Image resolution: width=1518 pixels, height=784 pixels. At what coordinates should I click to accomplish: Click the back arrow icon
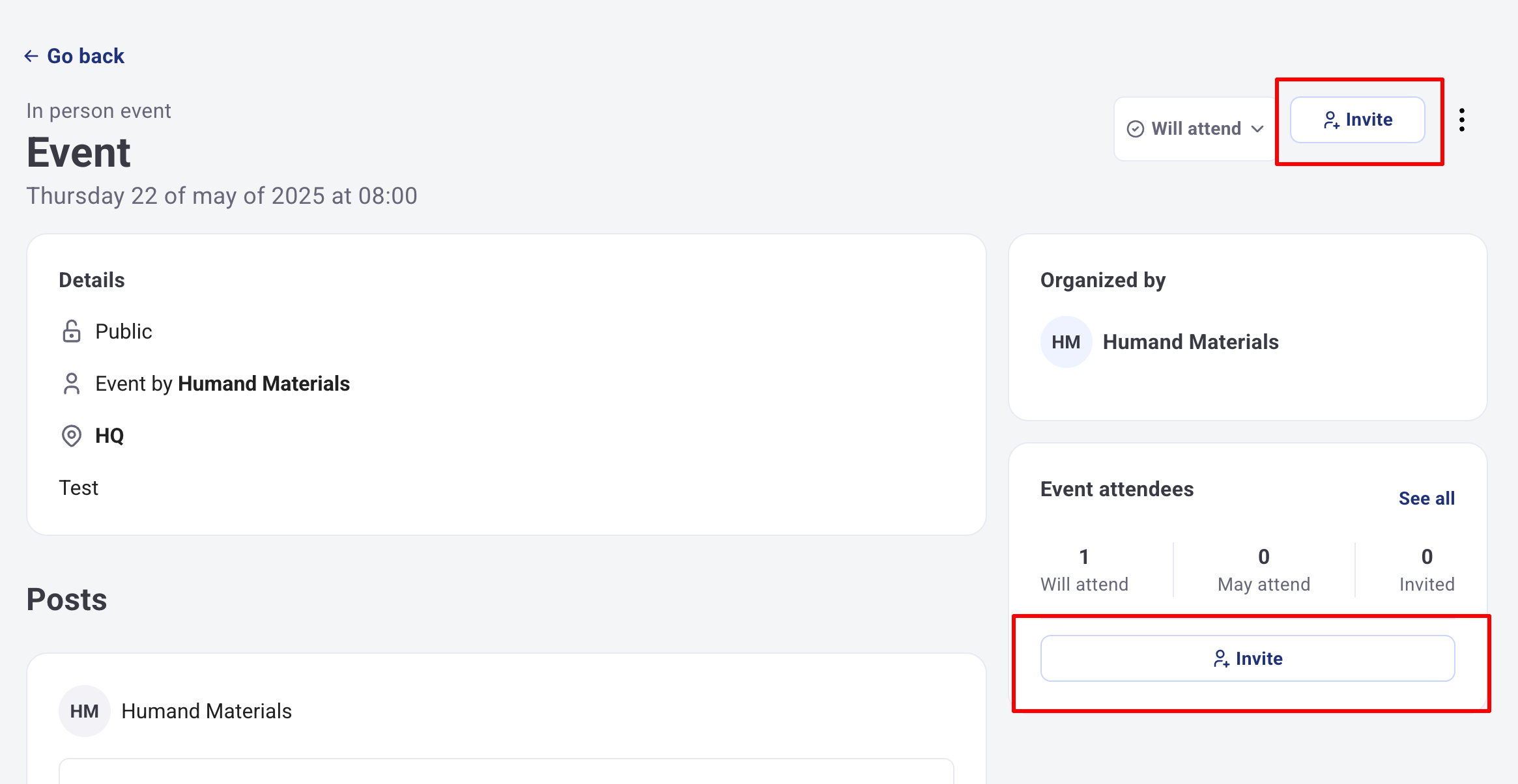pos(31,56)
